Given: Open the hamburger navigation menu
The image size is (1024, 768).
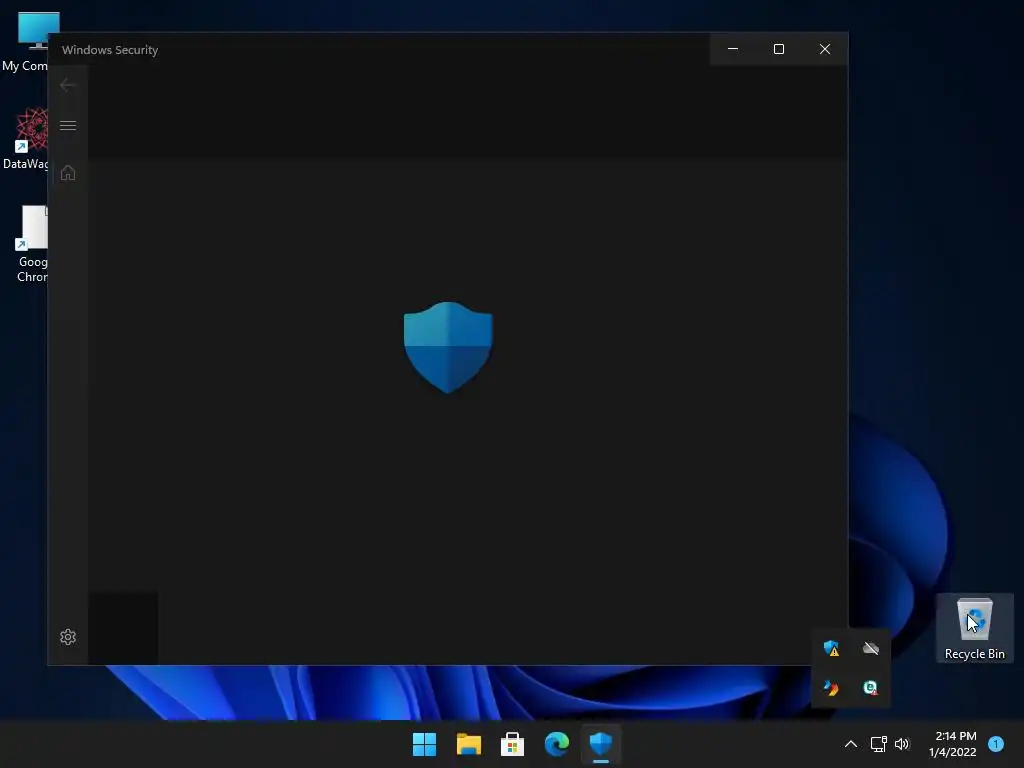Looking at the screenshot, I should click(68, 125).
